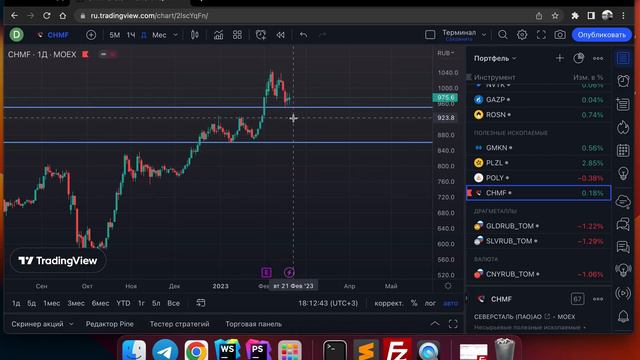
Task: Maximize the bottom panel icon
Action: [x=453, y=324]
